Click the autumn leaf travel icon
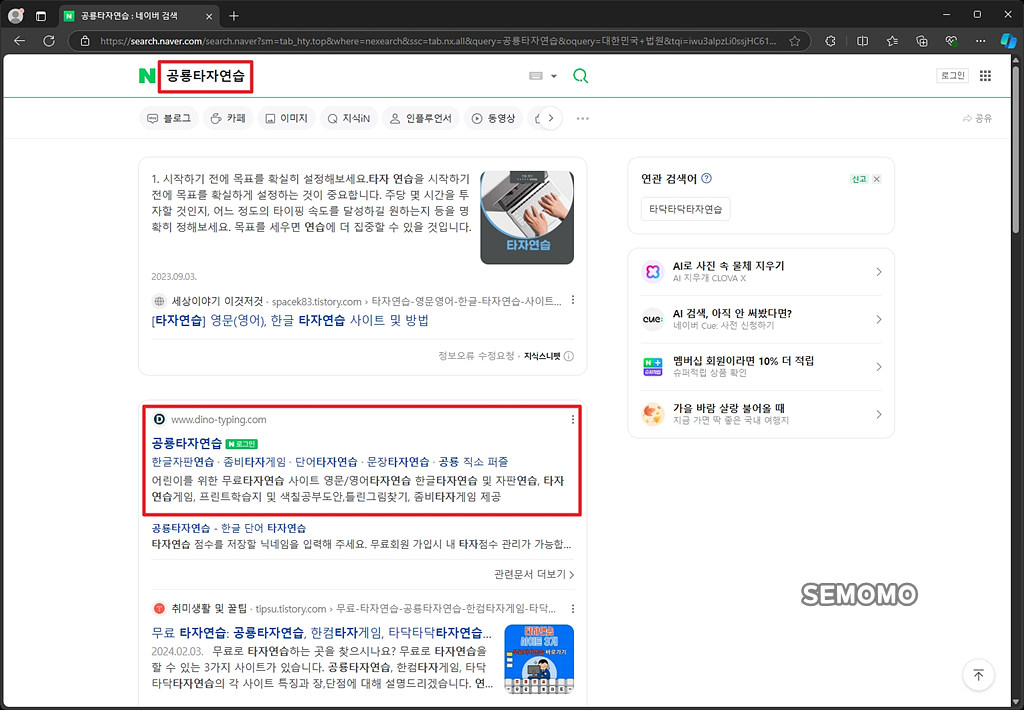This screenshot has height=710, width=1024. pyautogui.click(x=652, y=414)
